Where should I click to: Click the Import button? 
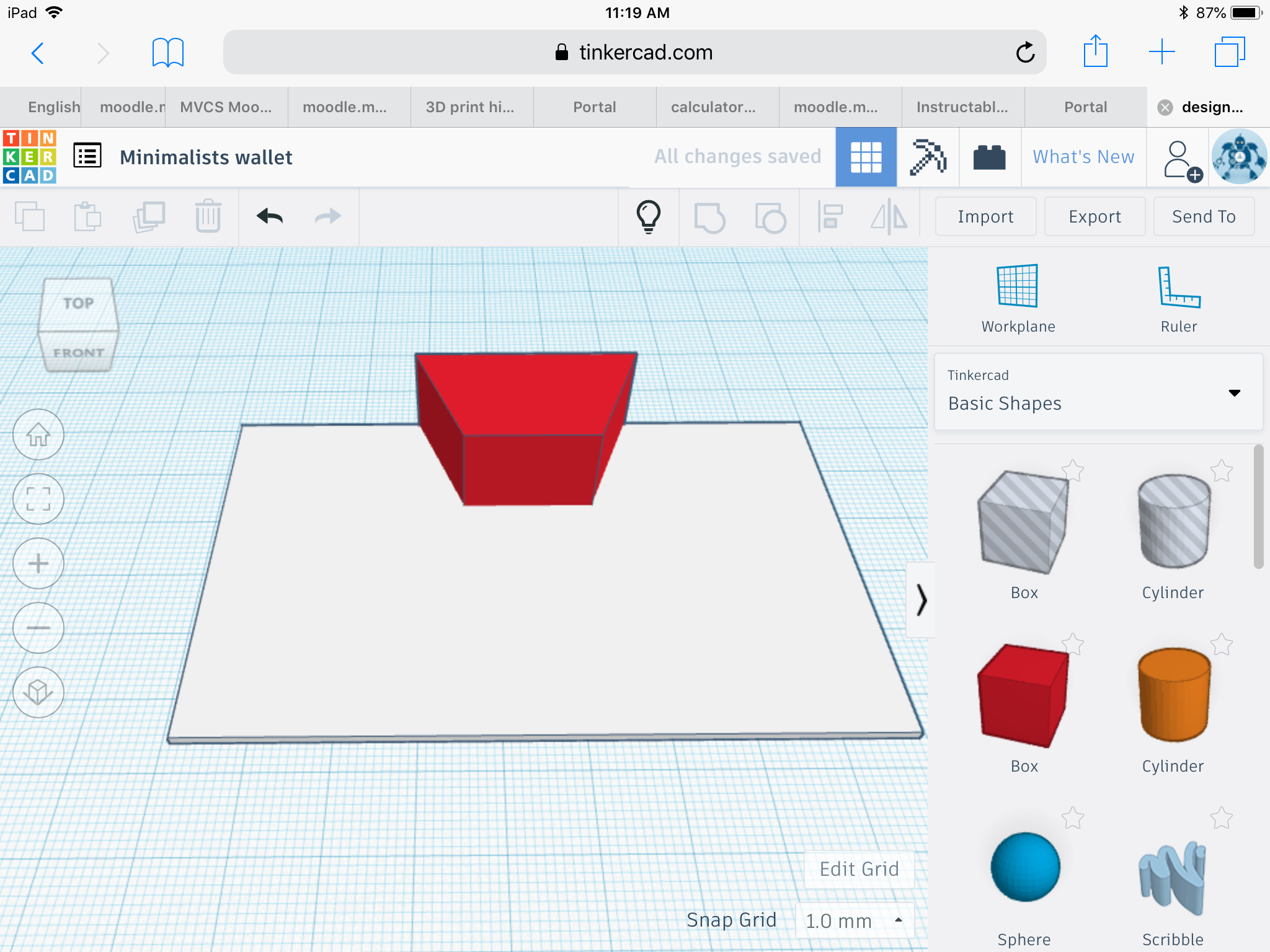tap(985, 216)
